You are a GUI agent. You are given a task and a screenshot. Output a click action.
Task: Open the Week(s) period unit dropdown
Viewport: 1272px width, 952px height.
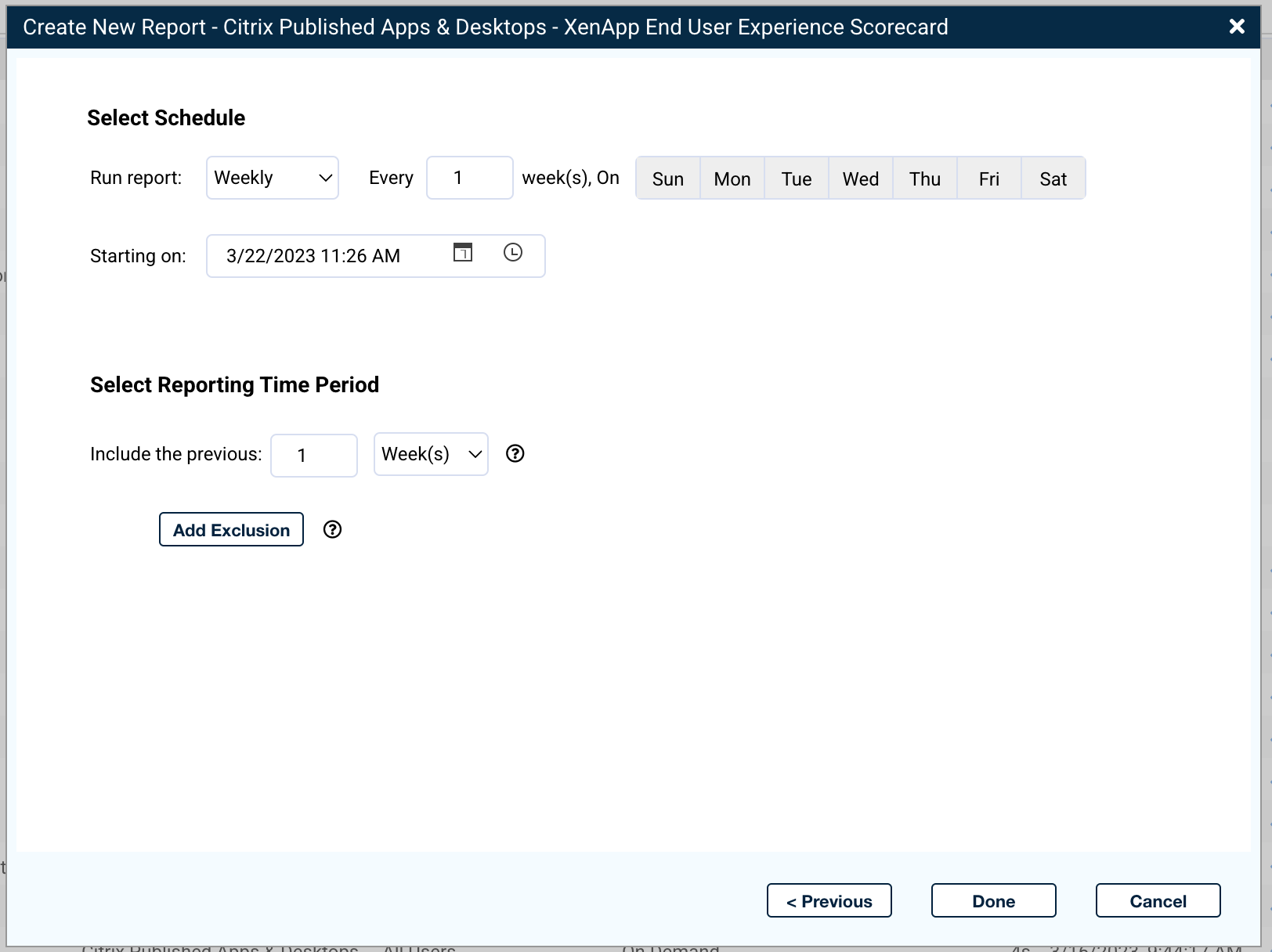pos(431,454)
